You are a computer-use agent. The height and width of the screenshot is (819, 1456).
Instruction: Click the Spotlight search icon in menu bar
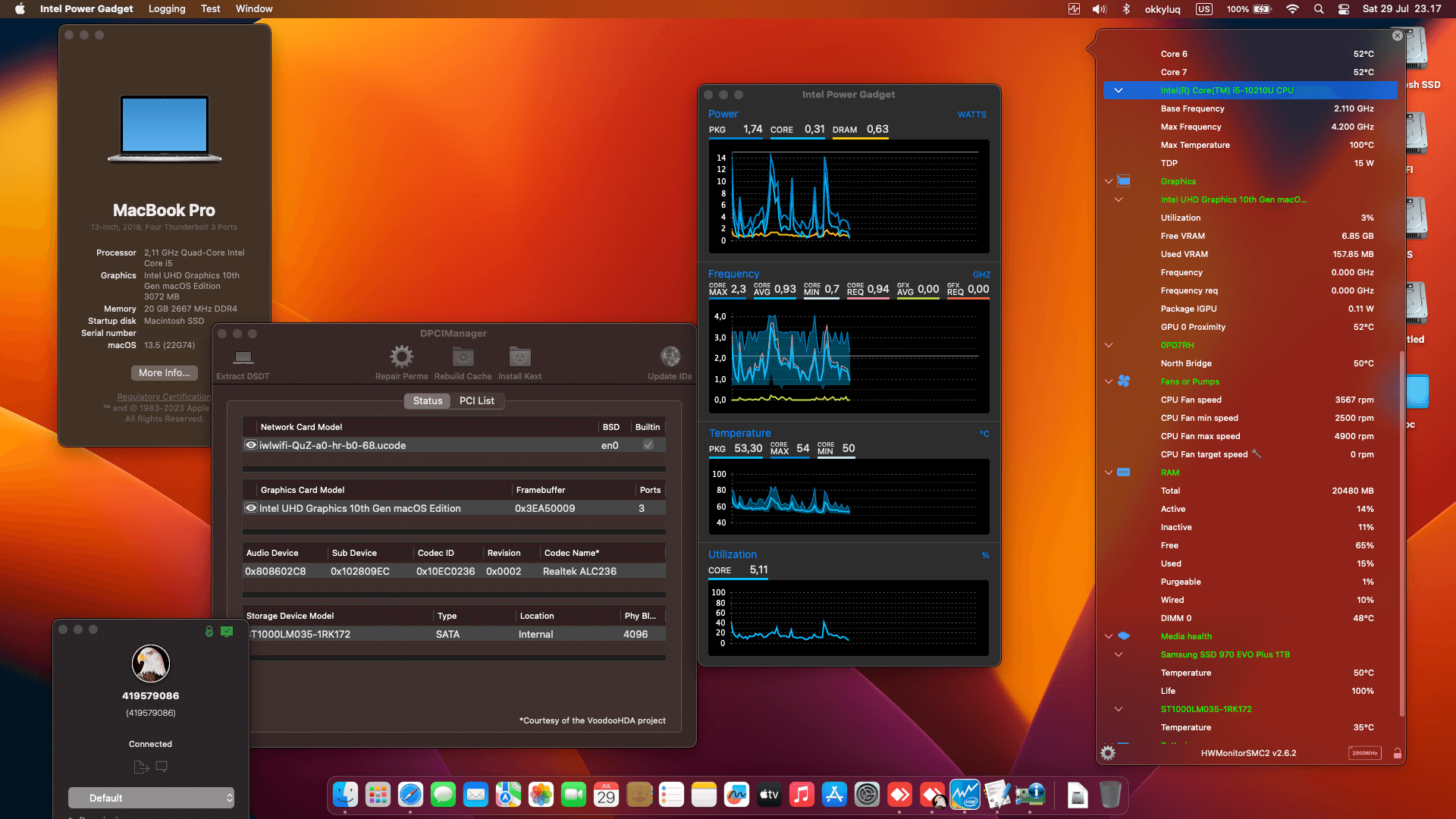click(x=1319, y=9)
